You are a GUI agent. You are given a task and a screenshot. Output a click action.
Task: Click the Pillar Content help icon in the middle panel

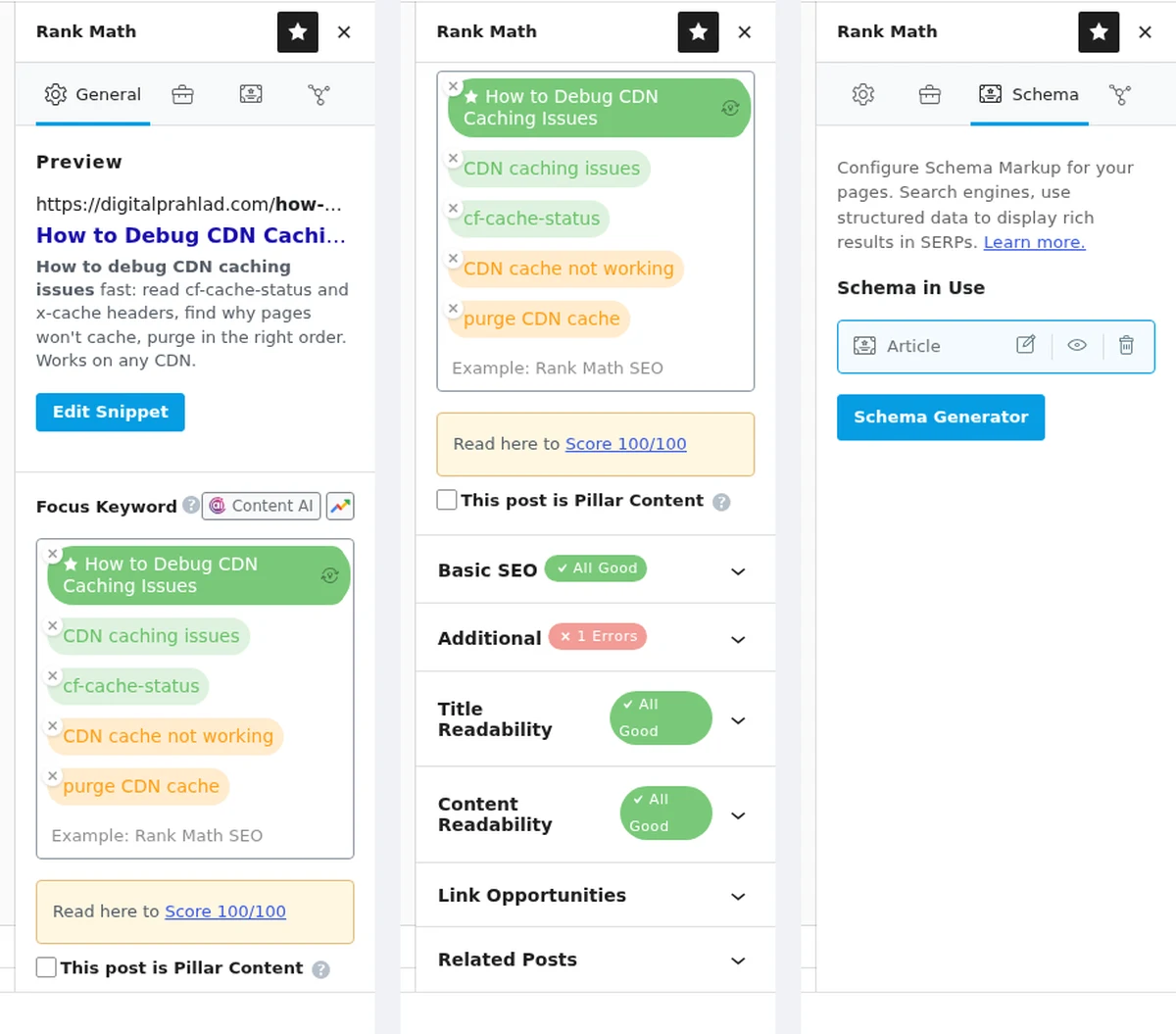tap(721, 502)
